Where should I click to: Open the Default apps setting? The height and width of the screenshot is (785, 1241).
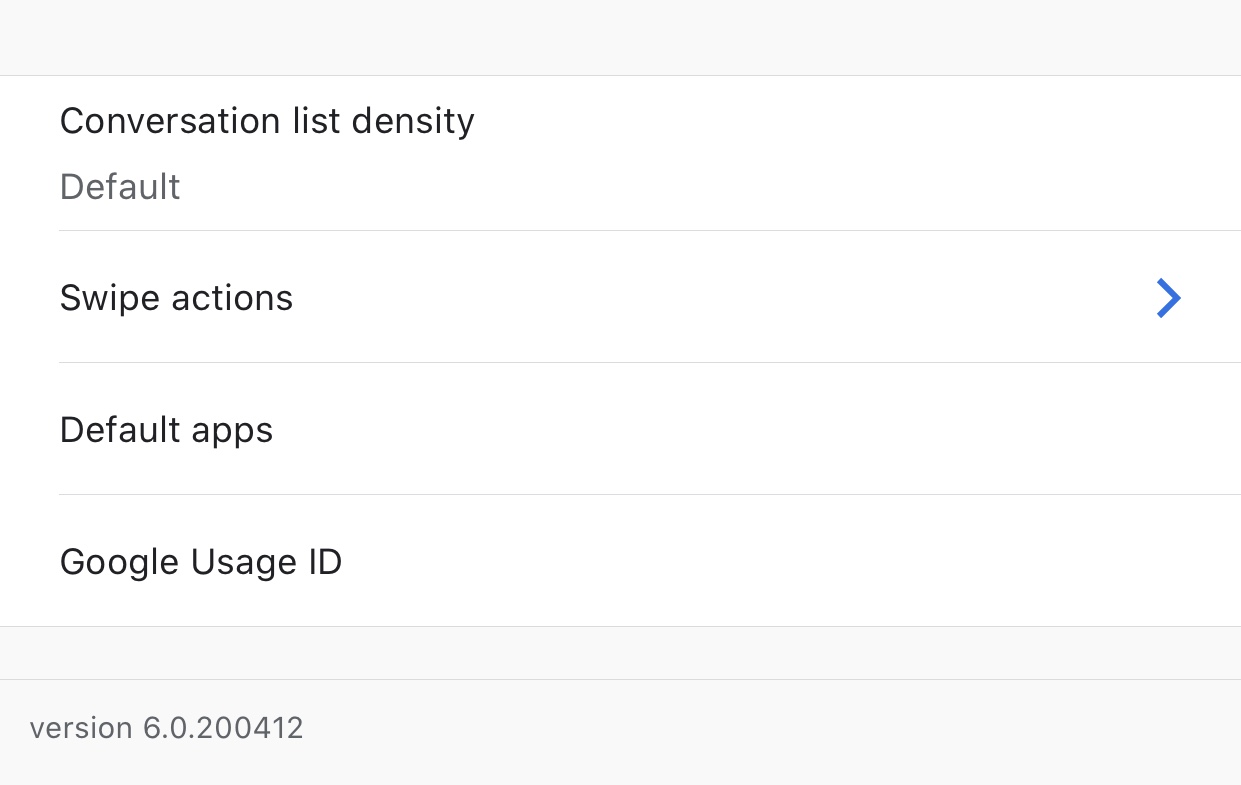coord(620,430)
